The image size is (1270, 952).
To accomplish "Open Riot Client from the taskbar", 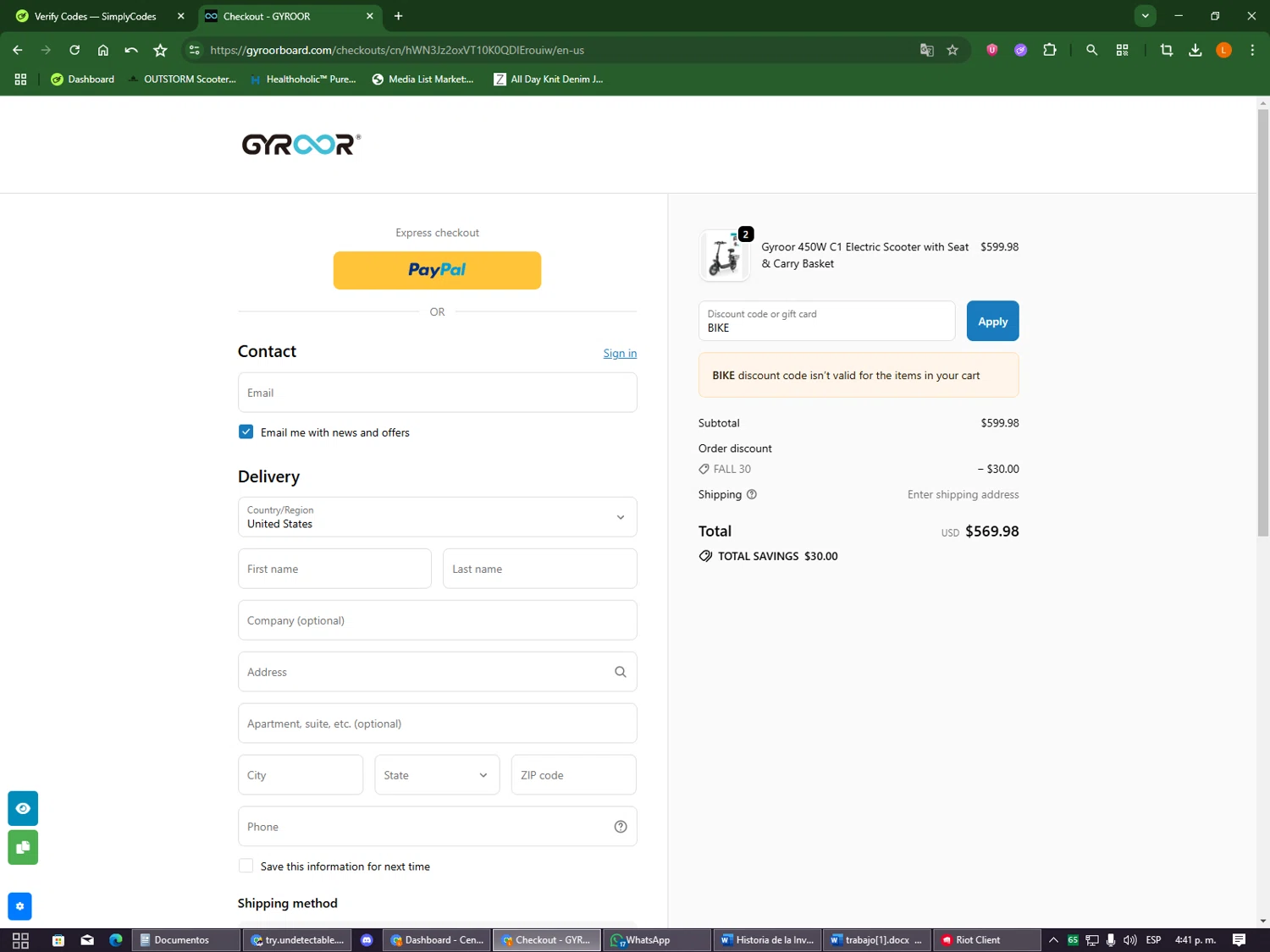I will click(x=986, y=940).
